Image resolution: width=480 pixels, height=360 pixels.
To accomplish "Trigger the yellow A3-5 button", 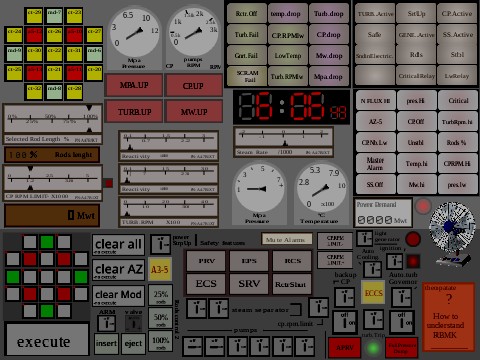I will (x=160, y=269).
